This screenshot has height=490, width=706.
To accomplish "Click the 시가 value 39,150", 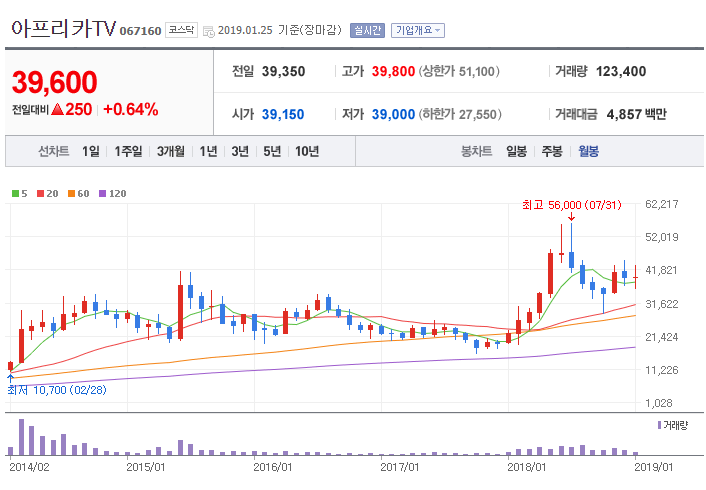I will [x=283, y=114].
